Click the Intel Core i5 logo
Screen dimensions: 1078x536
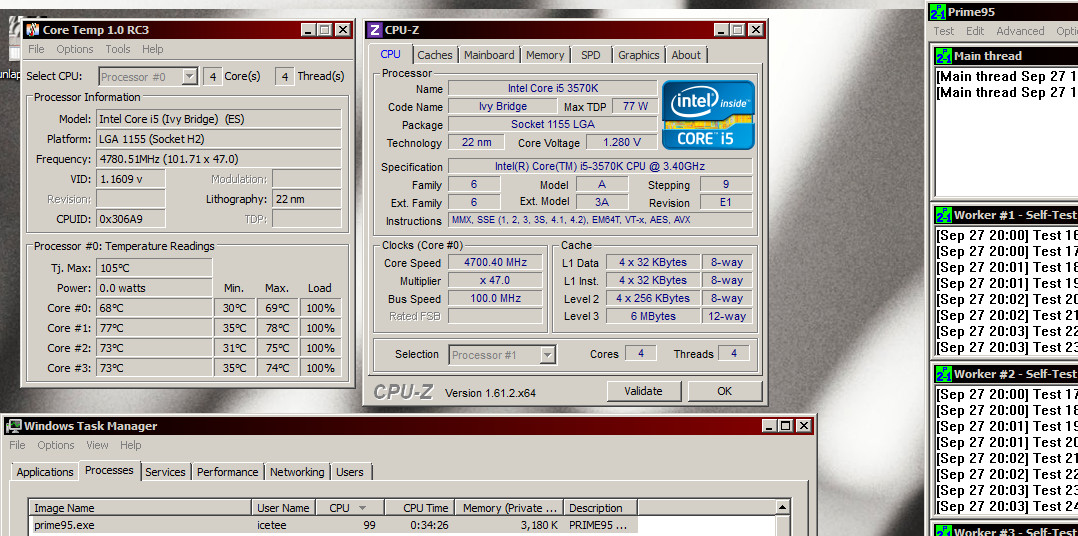click(708, 115)
